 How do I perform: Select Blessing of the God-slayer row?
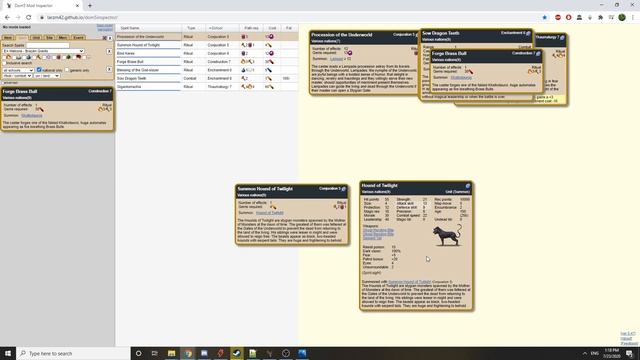point(207,70)
